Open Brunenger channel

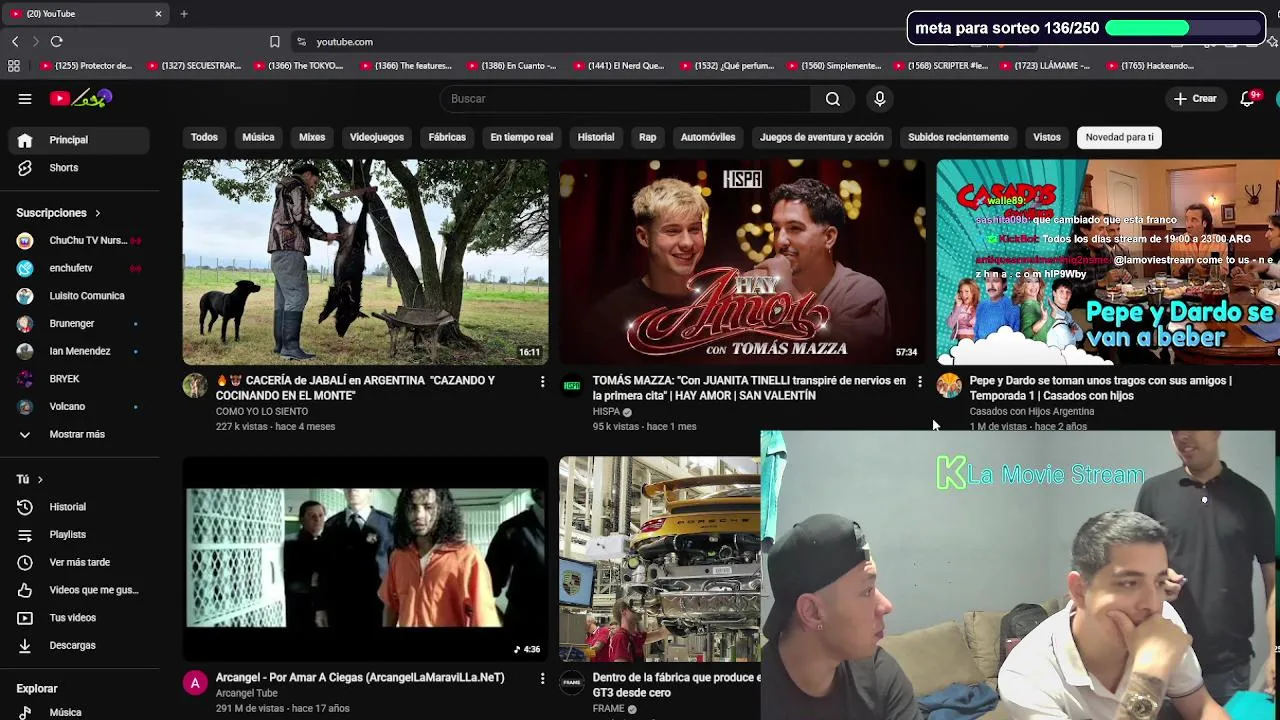coord(80,323)
